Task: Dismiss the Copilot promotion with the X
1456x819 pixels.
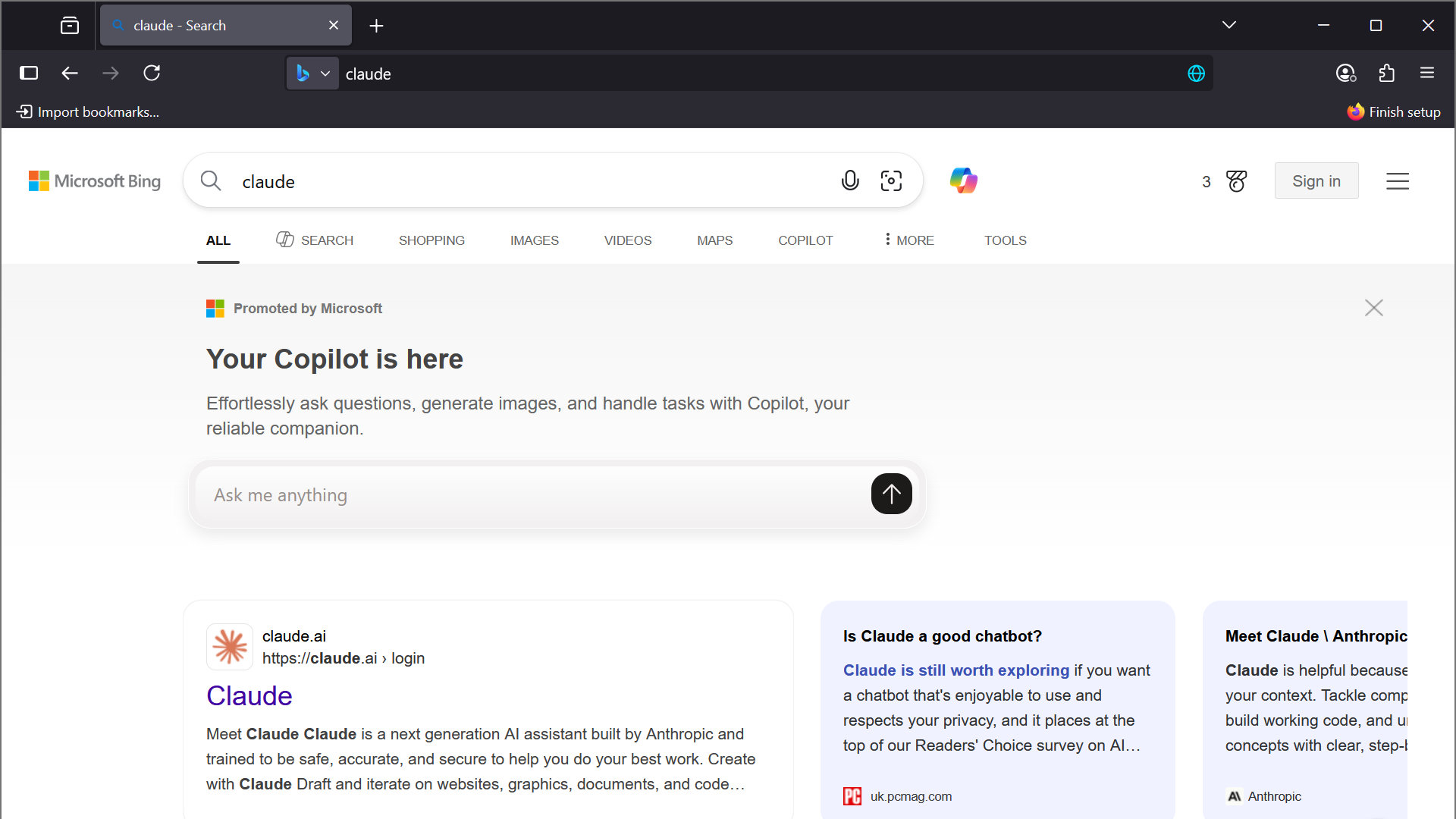Action: pos(1373,308)
